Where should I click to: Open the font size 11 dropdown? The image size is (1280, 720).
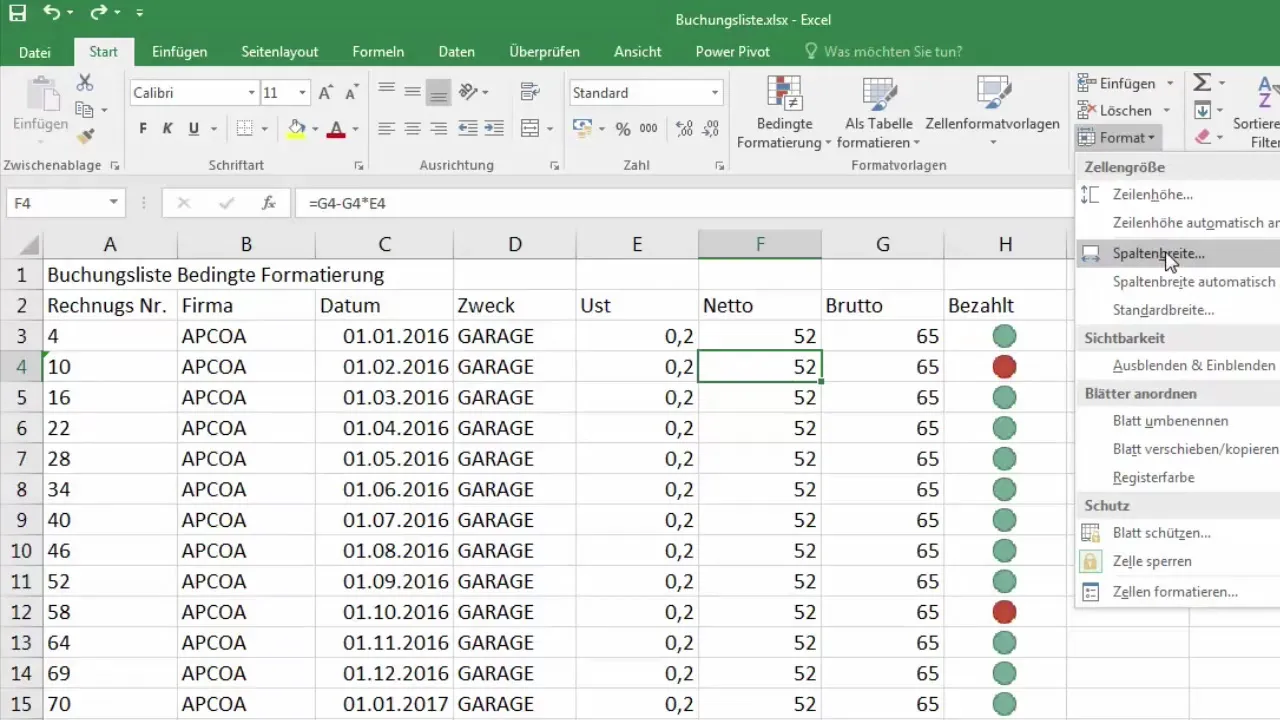[302, 93]
